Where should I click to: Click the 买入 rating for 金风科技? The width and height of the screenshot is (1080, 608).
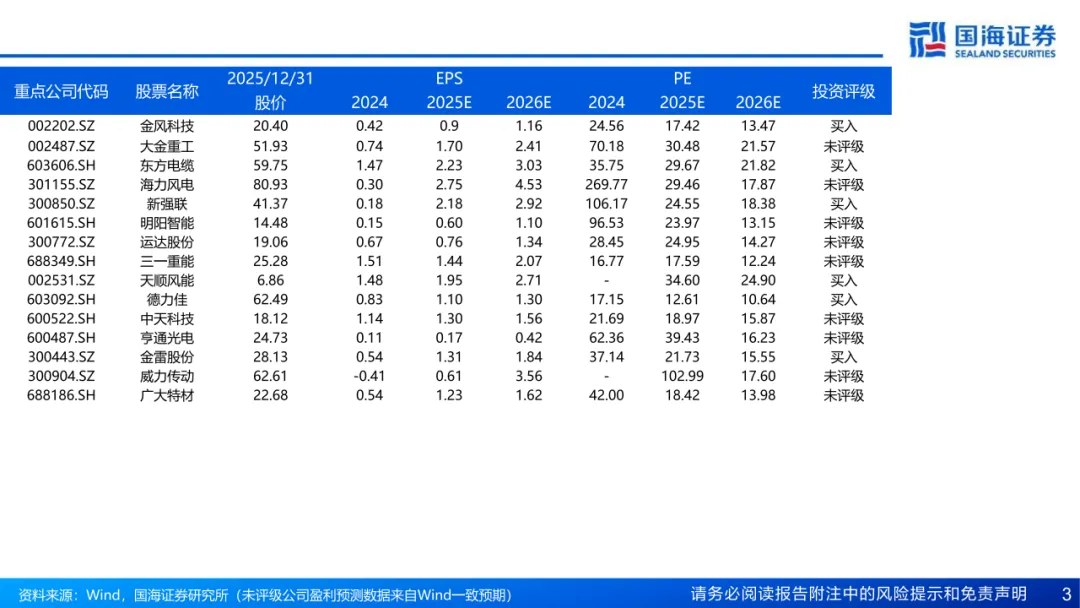843,126
